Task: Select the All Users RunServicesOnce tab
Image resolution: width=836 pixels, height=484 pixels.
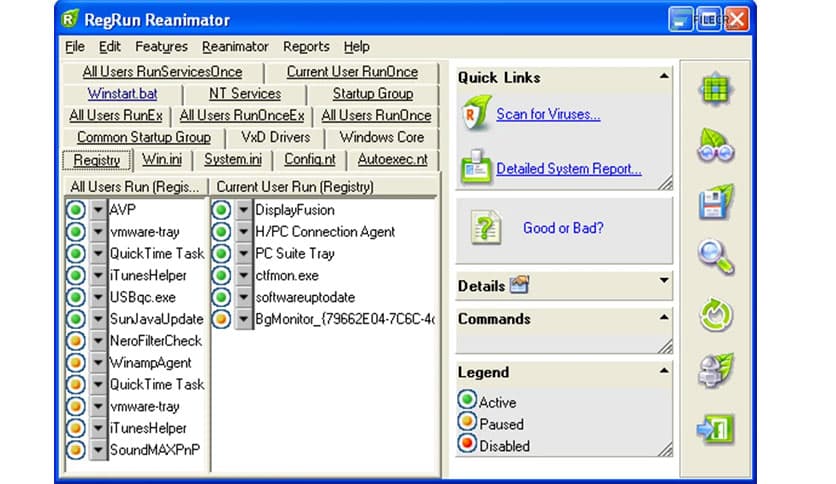Action: (163, 72)
